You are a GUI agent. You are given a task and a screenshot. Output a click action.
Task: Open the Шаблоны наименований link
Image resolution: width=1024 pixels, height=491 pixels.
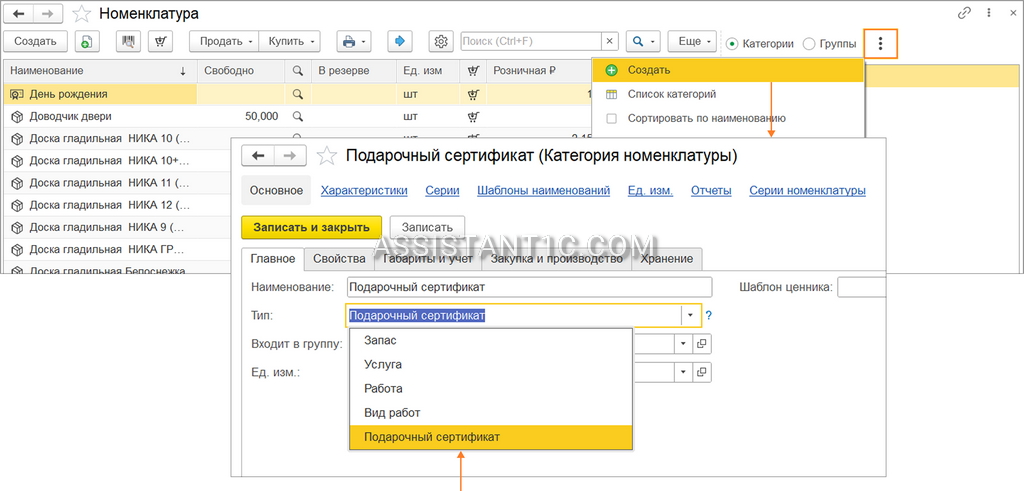point(543,191)
